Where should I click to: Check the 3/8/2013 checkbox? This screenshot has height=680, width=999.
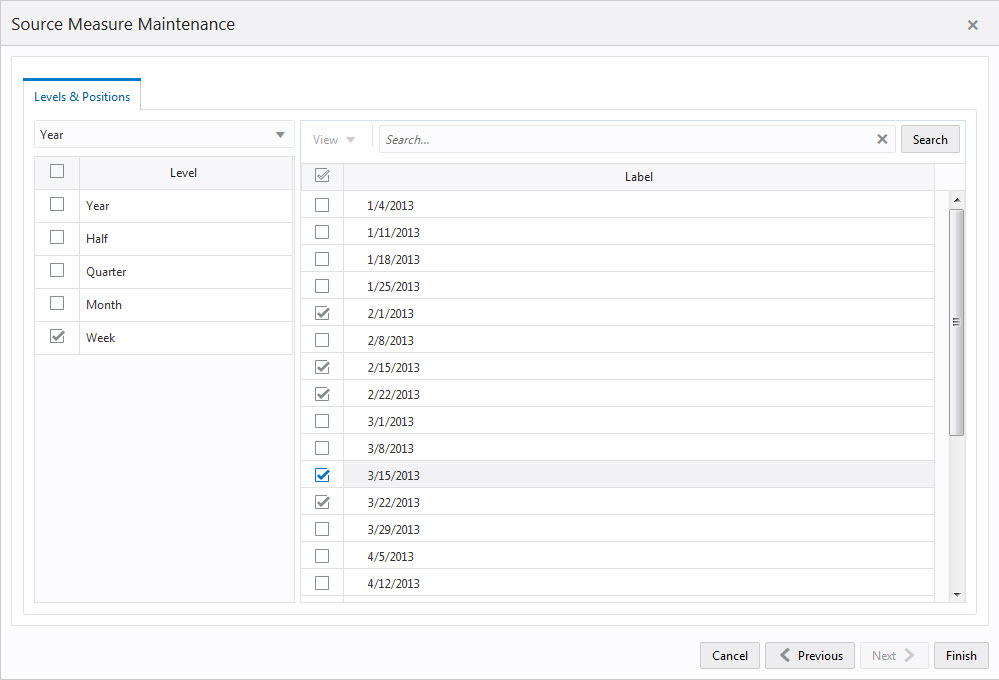(322, 448)
